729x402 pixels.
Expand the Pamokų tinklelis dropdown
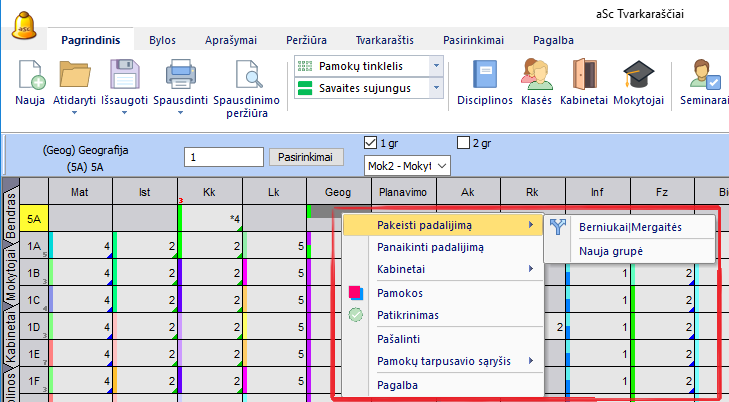point(435,65)
